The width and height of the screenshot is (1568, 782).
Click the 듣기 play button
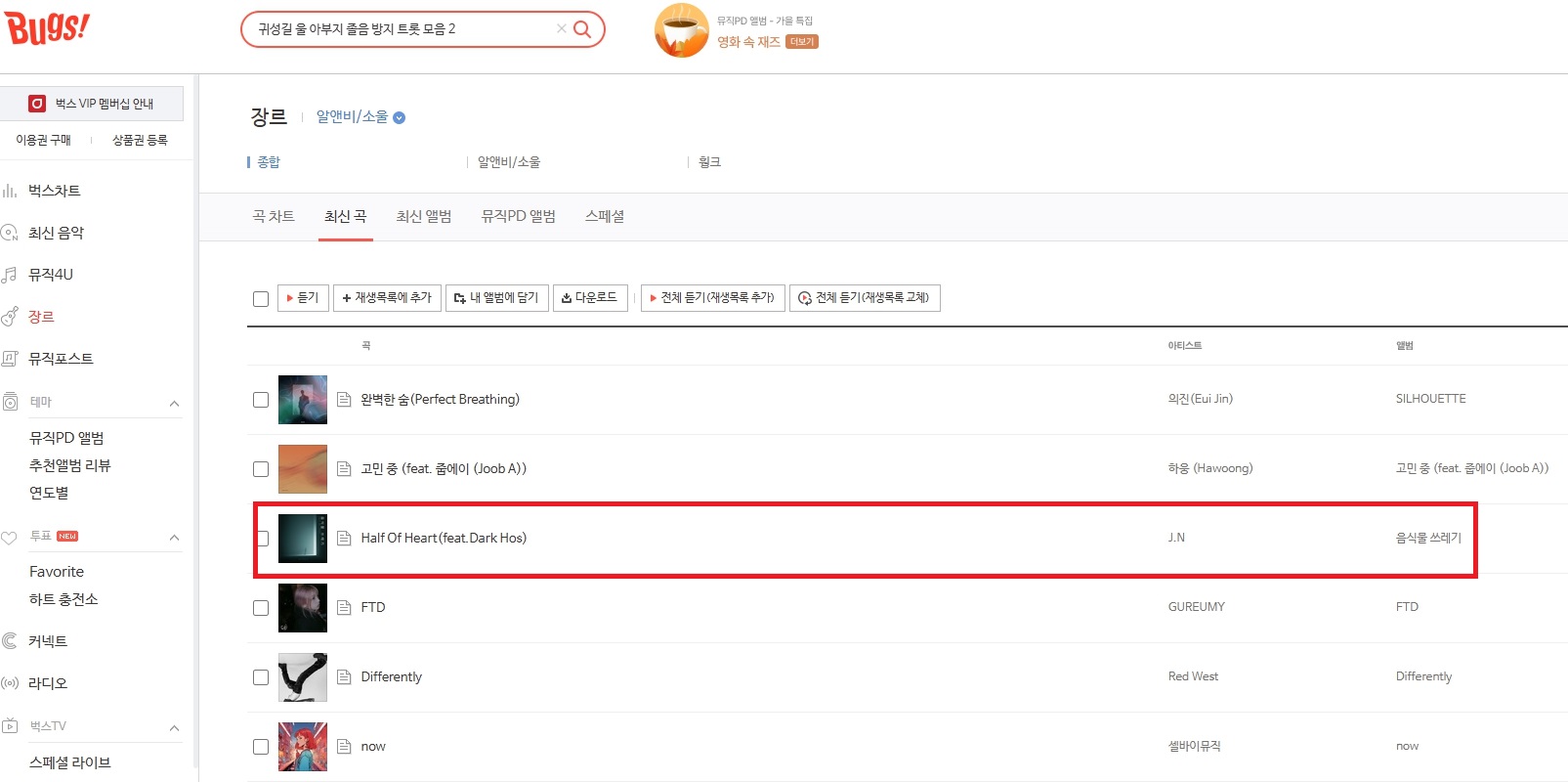(303, 298)
